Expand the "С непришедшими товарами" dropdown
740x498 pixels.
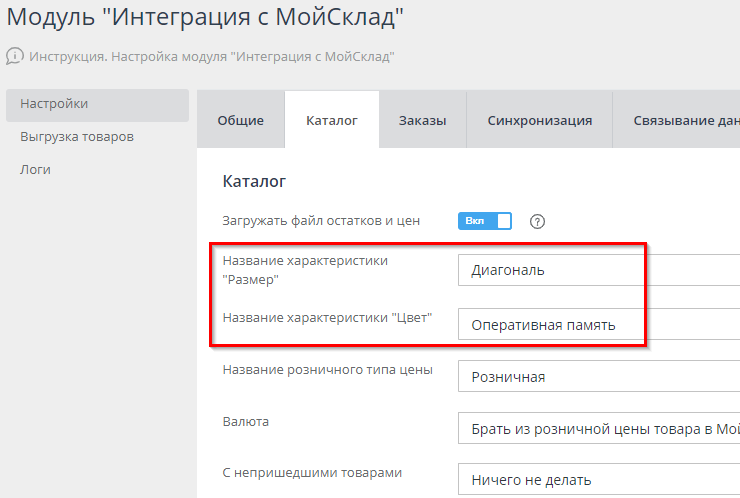click(600, 480)
